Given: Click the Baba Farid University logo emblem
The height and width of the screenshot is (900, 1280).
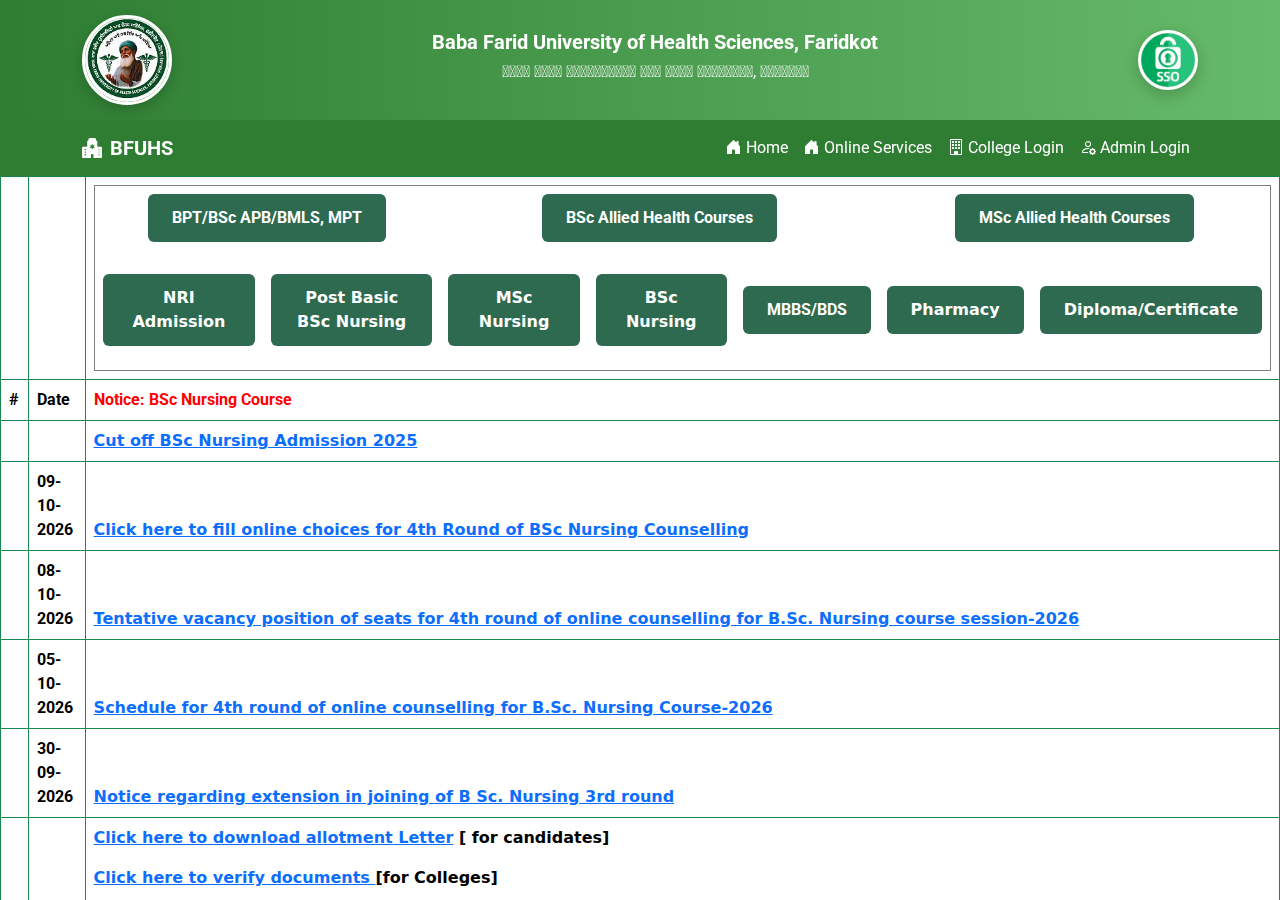Looking at the screenshot, I should (x=127, y=60).
